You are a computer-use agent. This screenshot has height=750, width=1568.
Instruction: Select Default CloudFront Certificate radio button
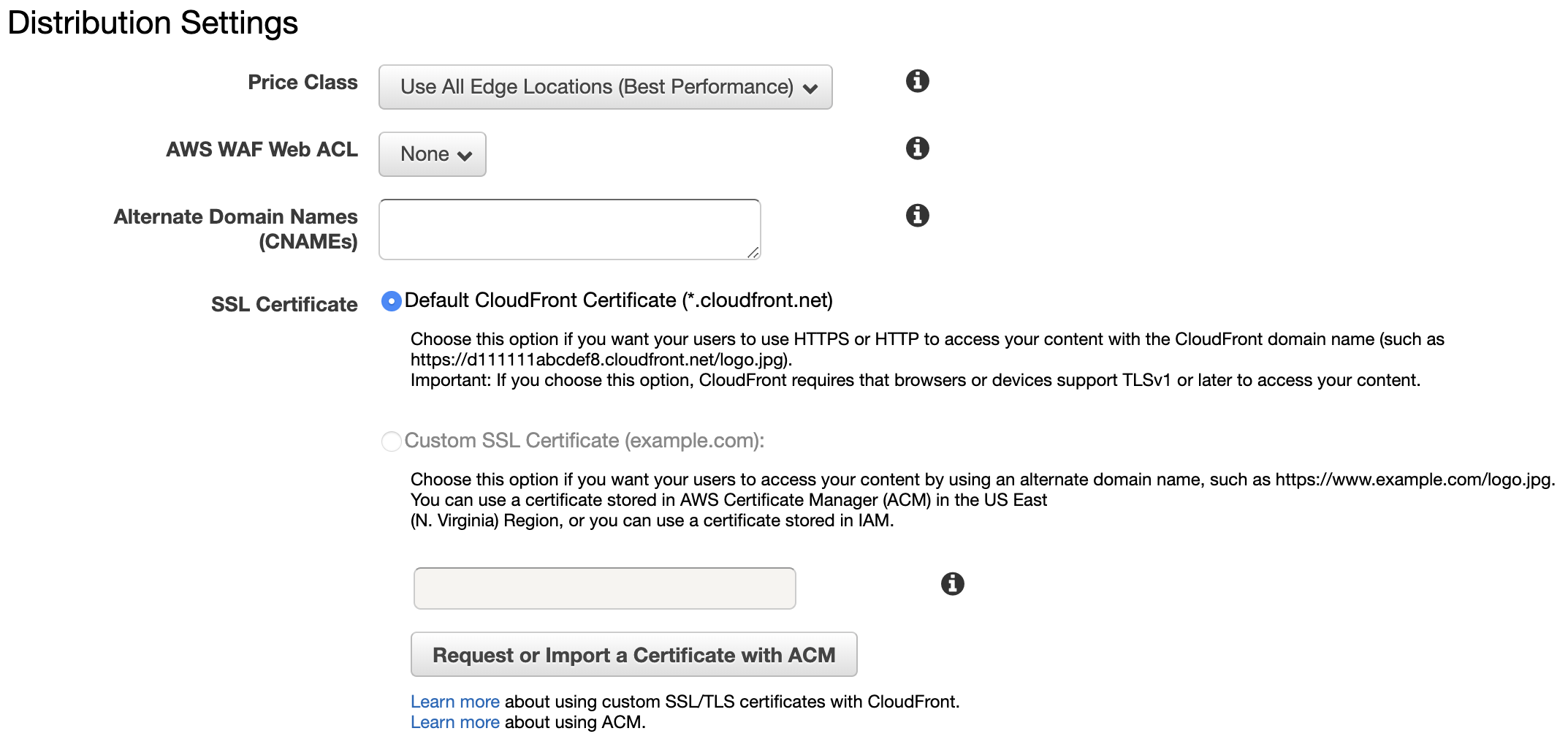click(392, 301)
